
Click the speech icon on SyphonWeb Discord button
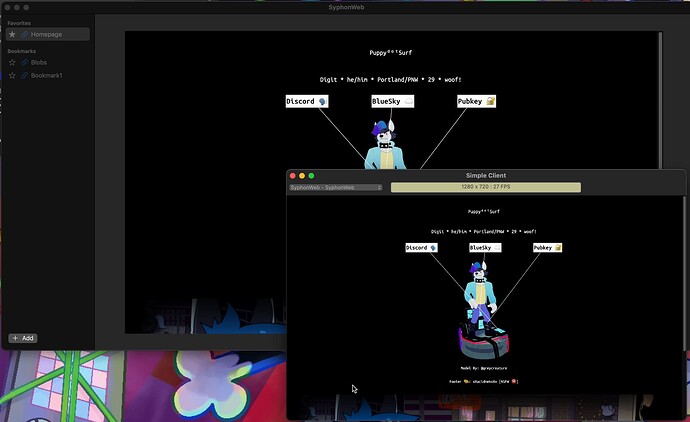[x=323, y=102]
